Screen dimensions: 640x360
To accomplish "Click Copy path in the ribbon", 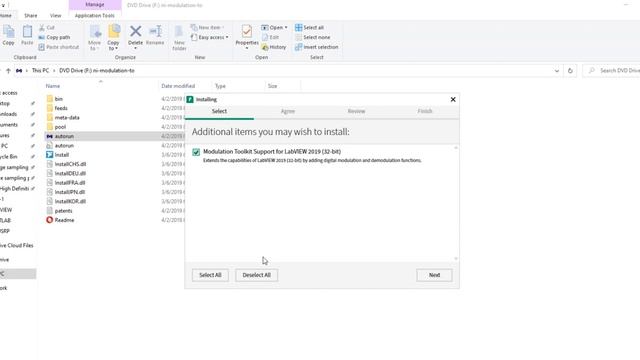I will (x=54, y=37).
